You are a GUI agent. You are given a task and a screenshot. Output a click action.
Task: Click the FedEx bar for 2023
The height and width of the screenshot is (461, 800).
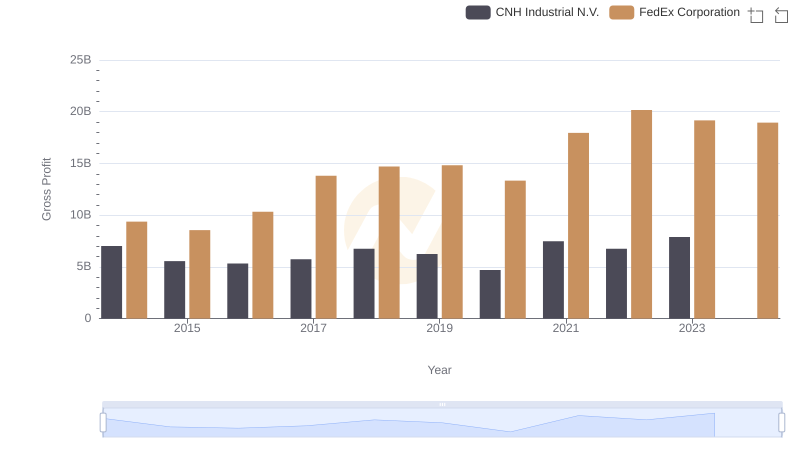(704, 219)
